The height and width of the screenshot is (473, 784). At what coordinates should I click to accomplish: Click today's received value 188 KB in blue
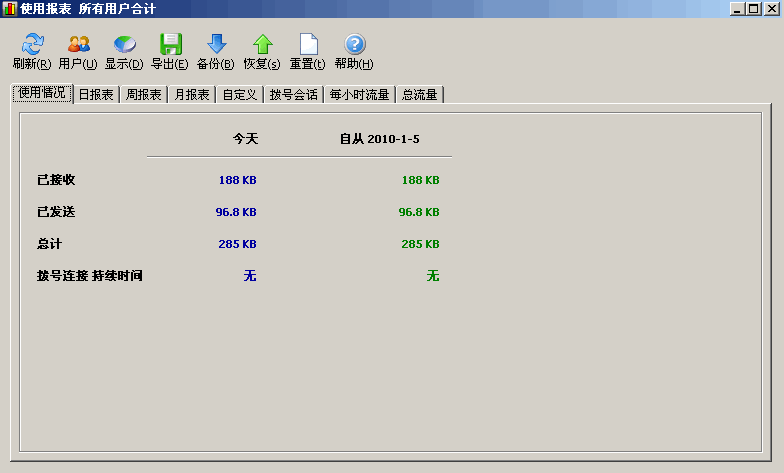(x=238, y=180)
